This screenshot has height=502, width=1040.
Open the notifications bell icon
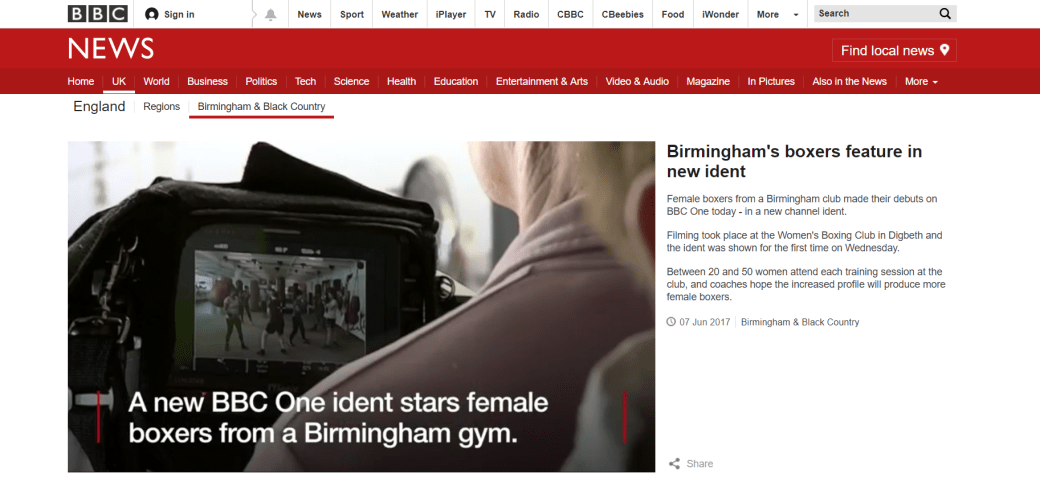271,15
